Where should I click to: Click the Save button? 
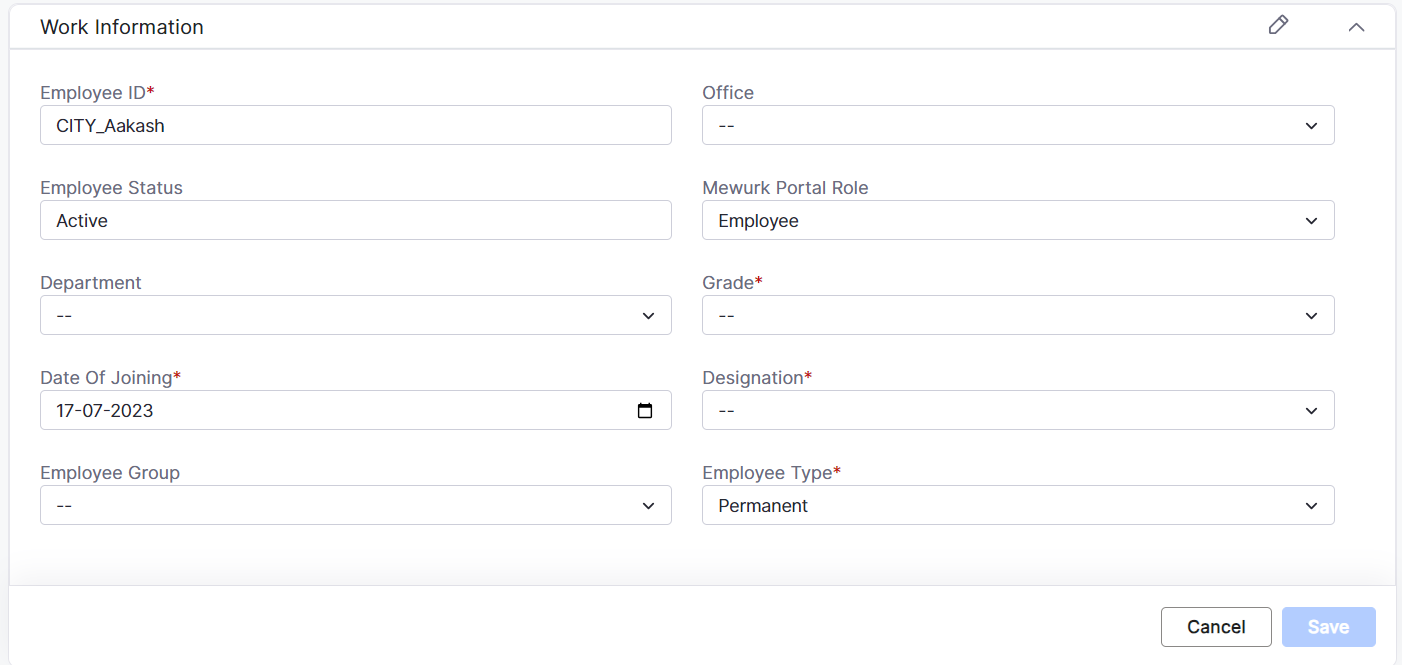[x=1328, y=627]
